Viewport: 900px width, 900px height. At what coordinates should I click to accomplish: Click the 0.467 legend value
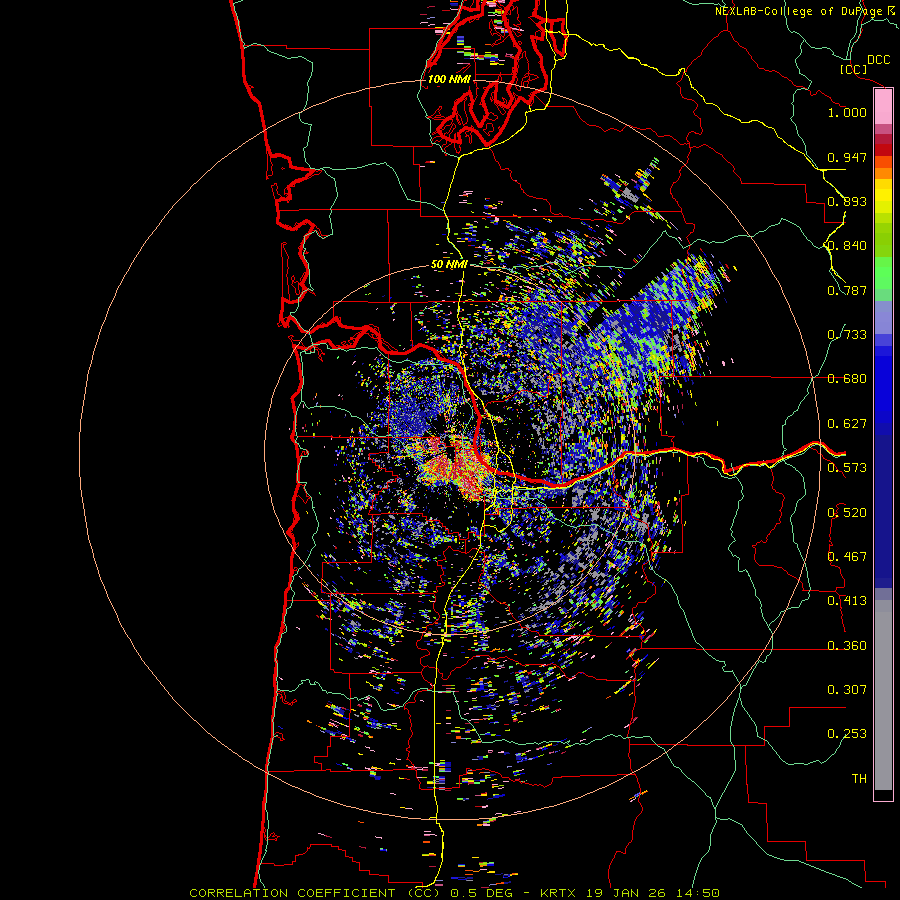[847, 557]
